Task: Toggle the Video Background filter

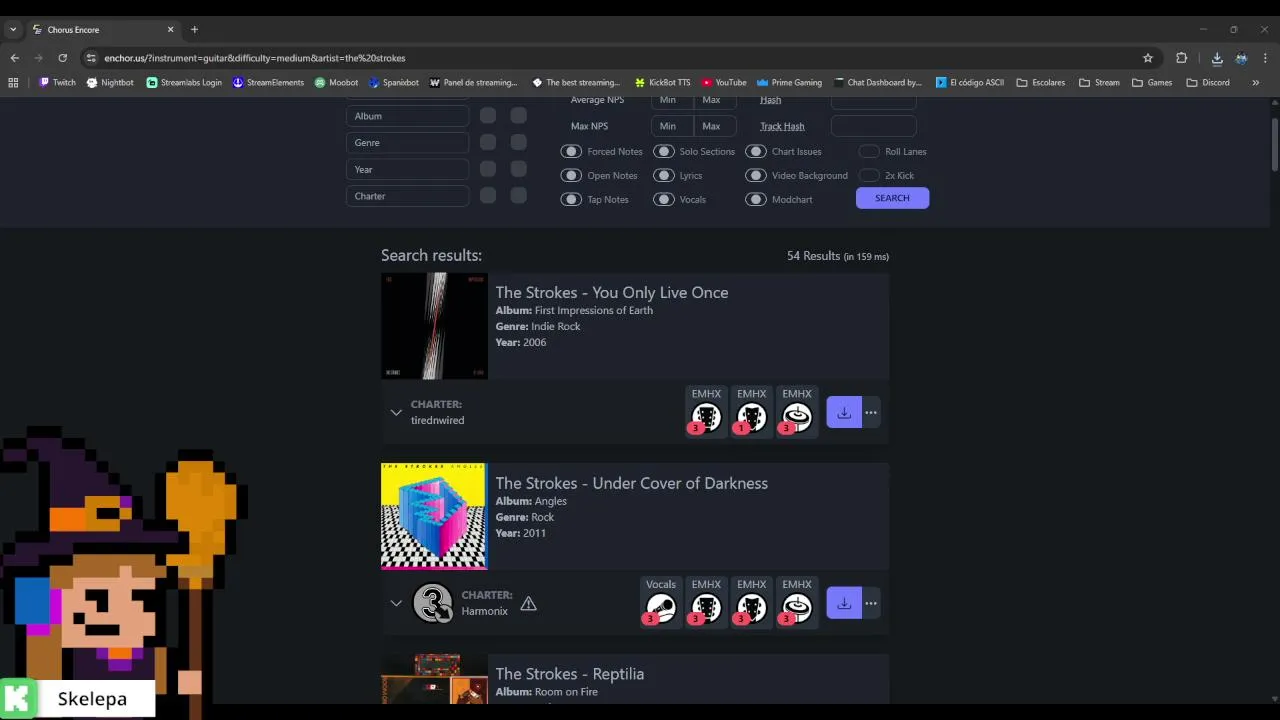Action: 756,175
